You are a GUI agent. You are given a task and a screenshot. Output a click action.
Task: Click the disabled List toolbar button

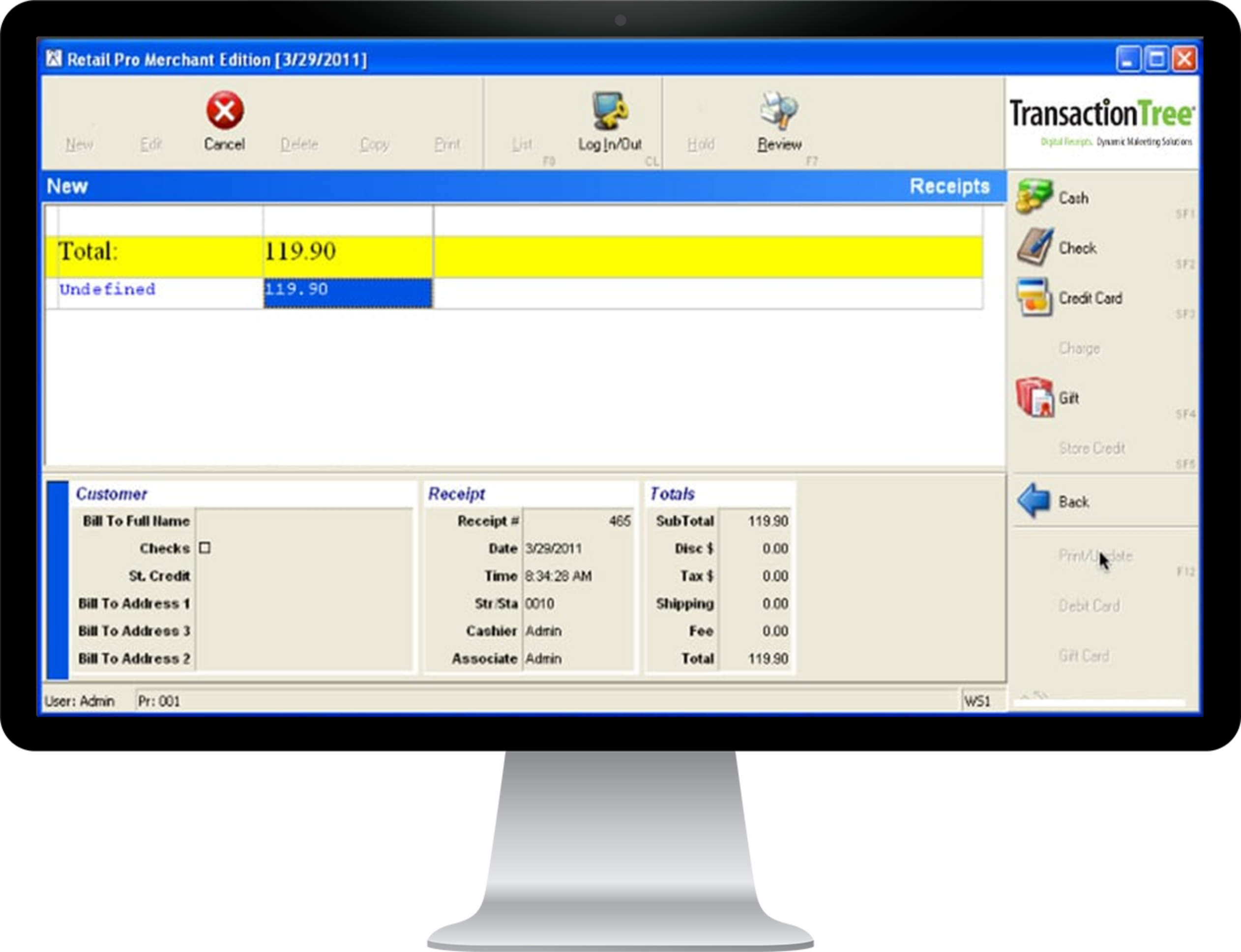[522, 145]
